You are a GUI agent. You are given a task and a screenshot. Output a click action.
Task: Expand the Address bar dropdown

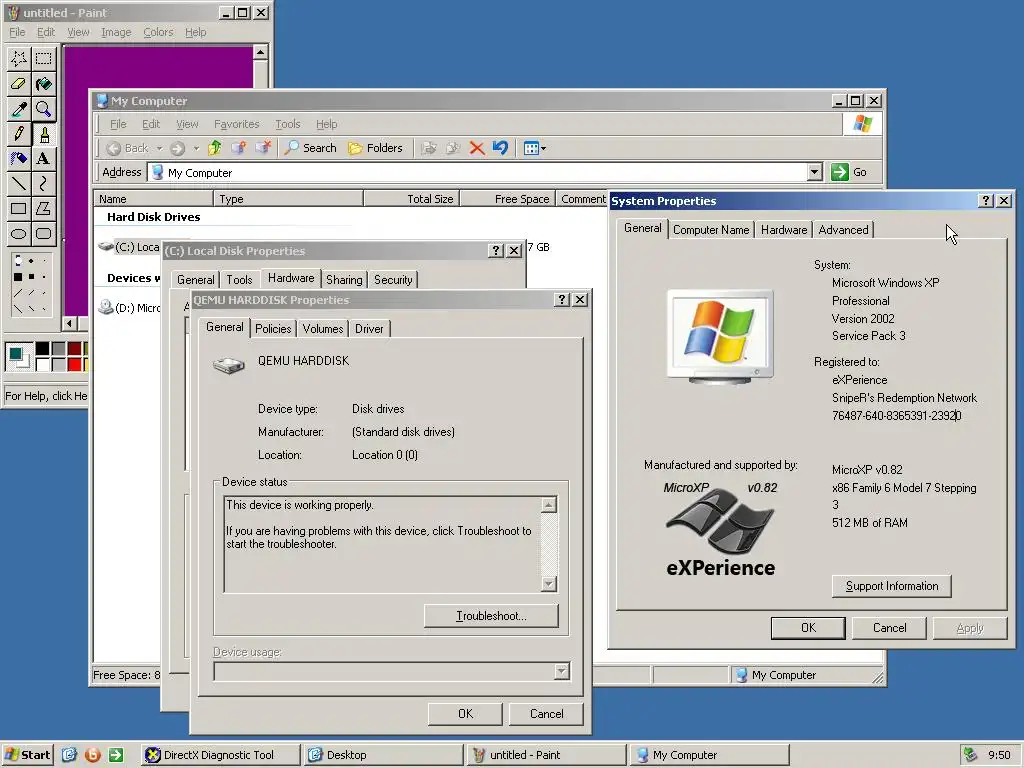click(814, 172)
